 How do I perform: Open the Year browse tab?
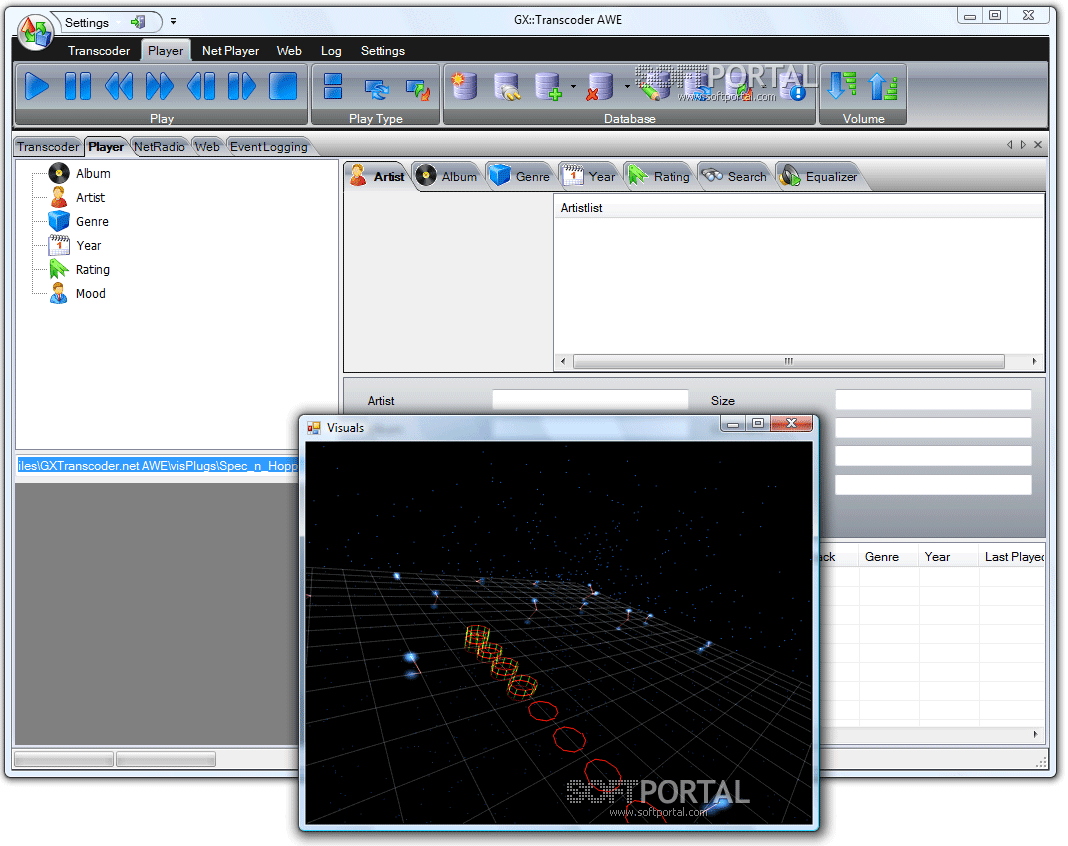click(588, 176)
